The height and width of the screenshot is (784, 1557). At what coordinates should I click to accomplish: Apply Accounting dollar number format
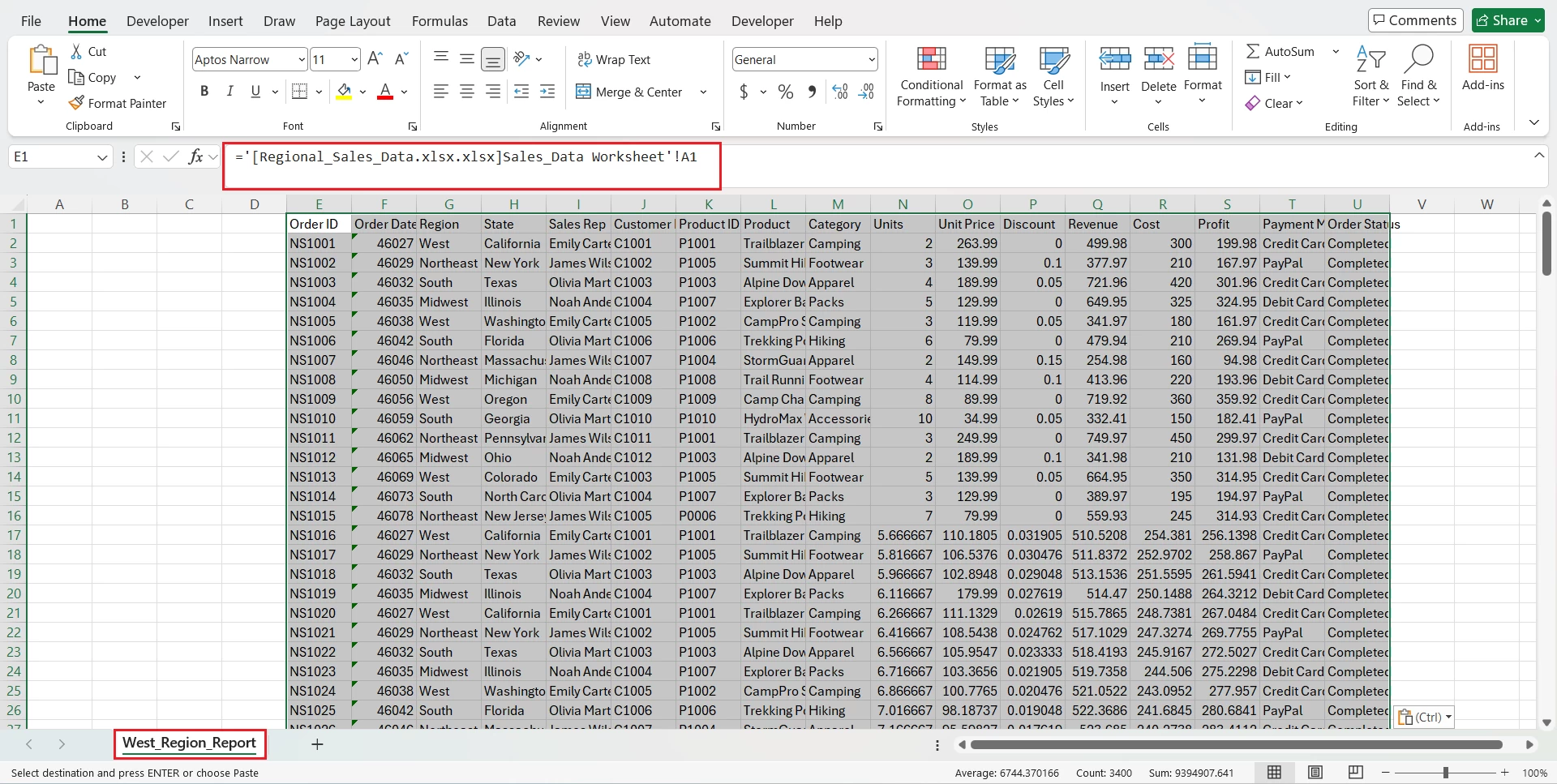click(744, 92)
